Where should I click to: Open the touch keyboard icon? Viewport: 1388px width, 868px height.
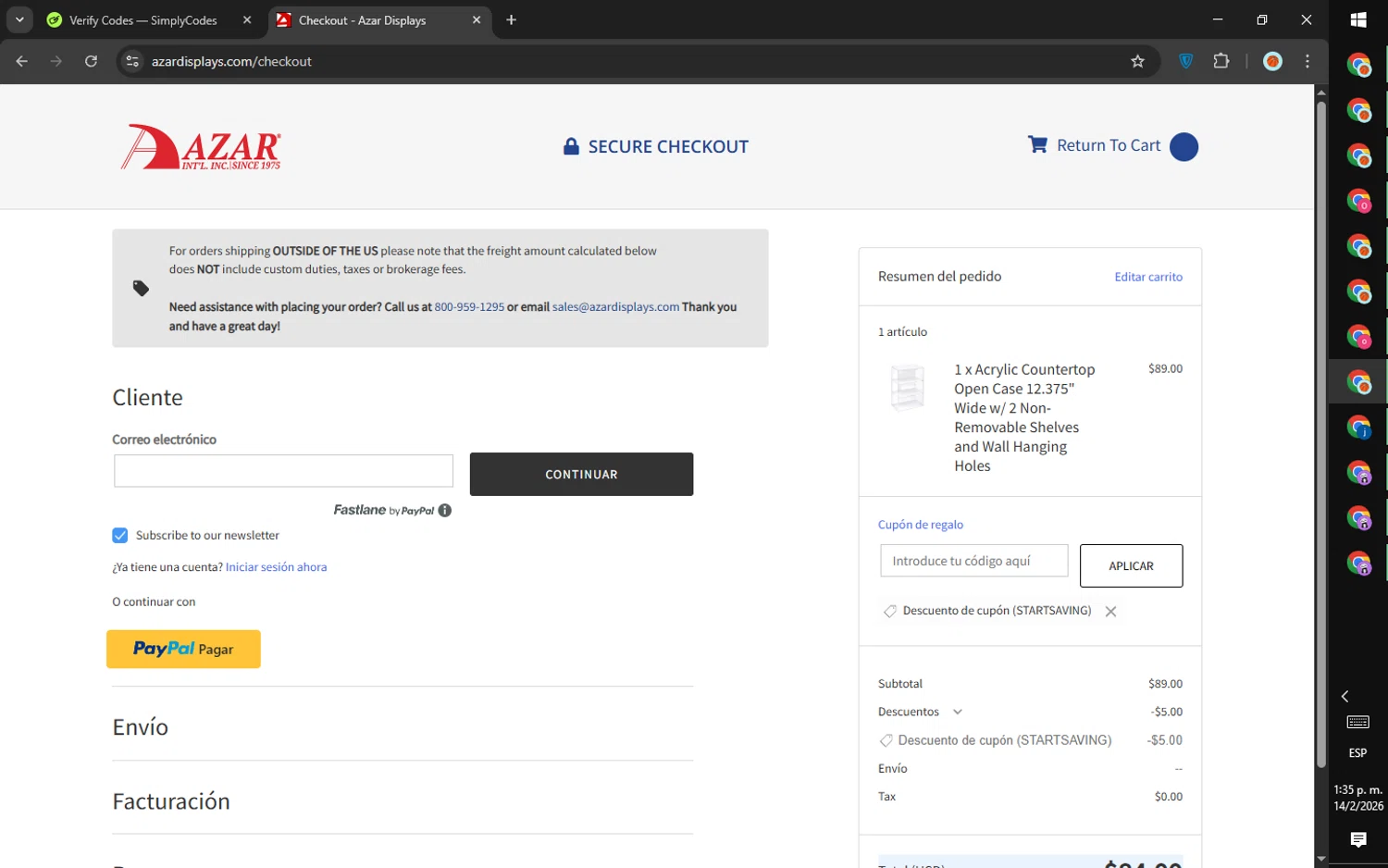pos(1358,722)
